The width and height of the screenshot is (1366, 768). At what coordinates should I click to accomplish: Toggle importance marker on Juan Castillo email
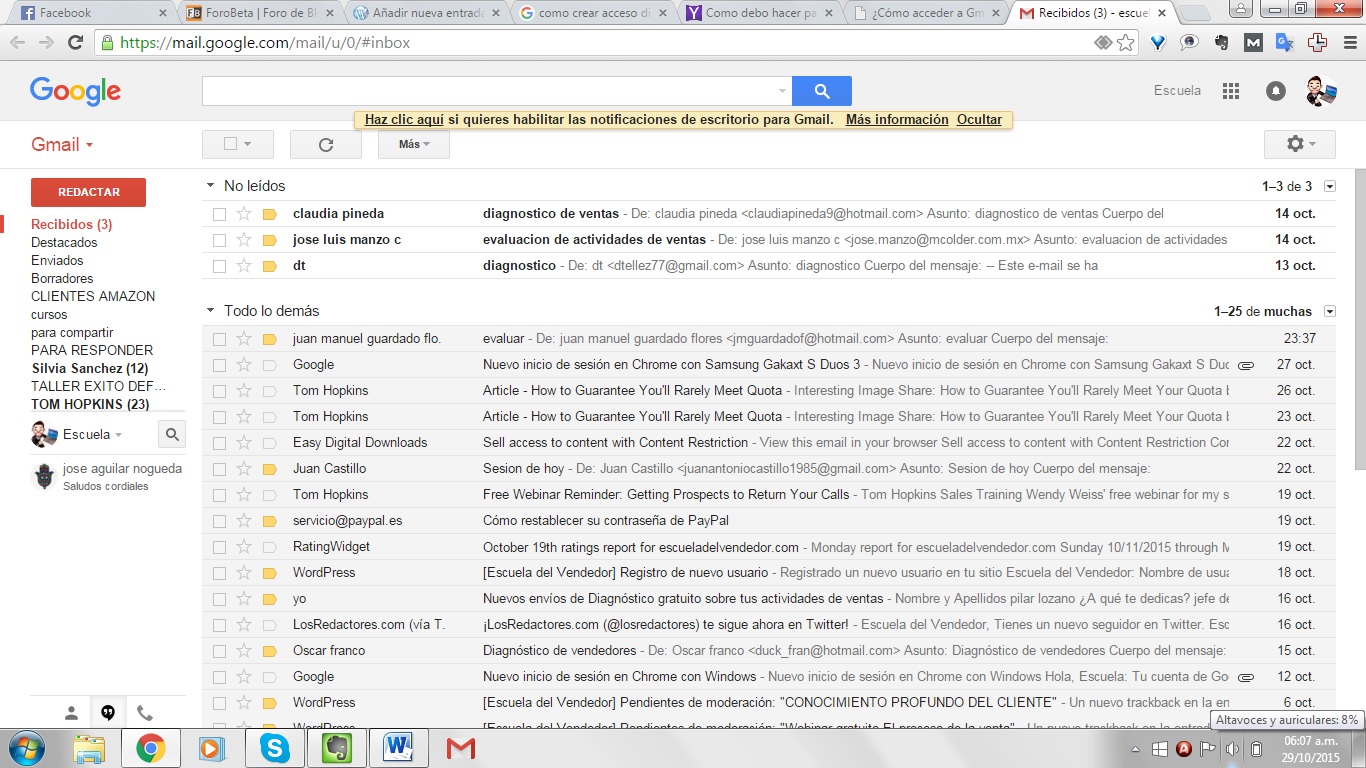click(x=269, y=468)
